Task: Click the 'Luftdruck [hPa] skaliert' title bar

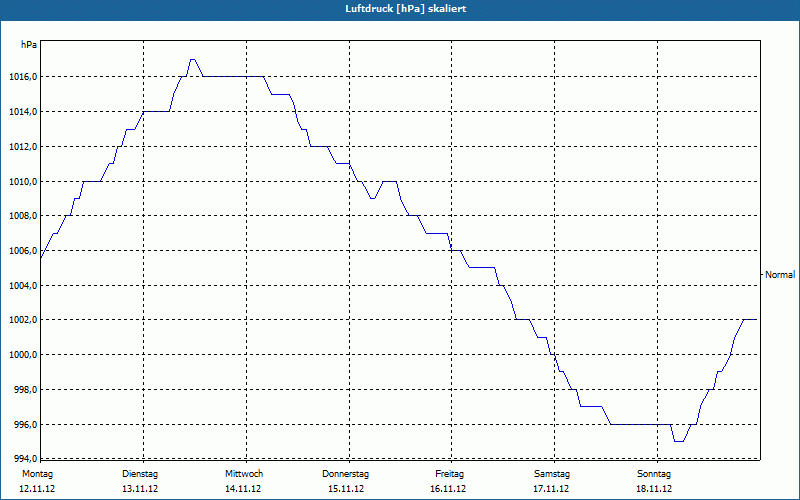Action: coord(400,9)
